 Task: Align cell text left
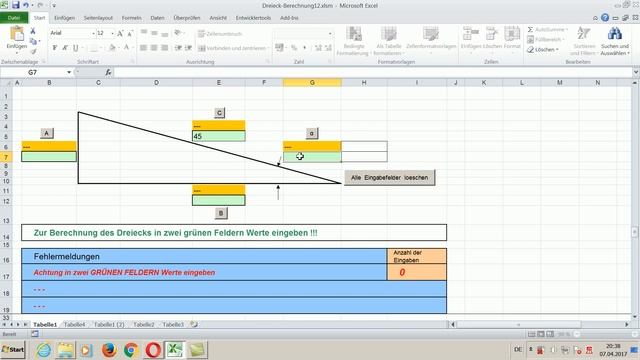[x=143, y=48]
